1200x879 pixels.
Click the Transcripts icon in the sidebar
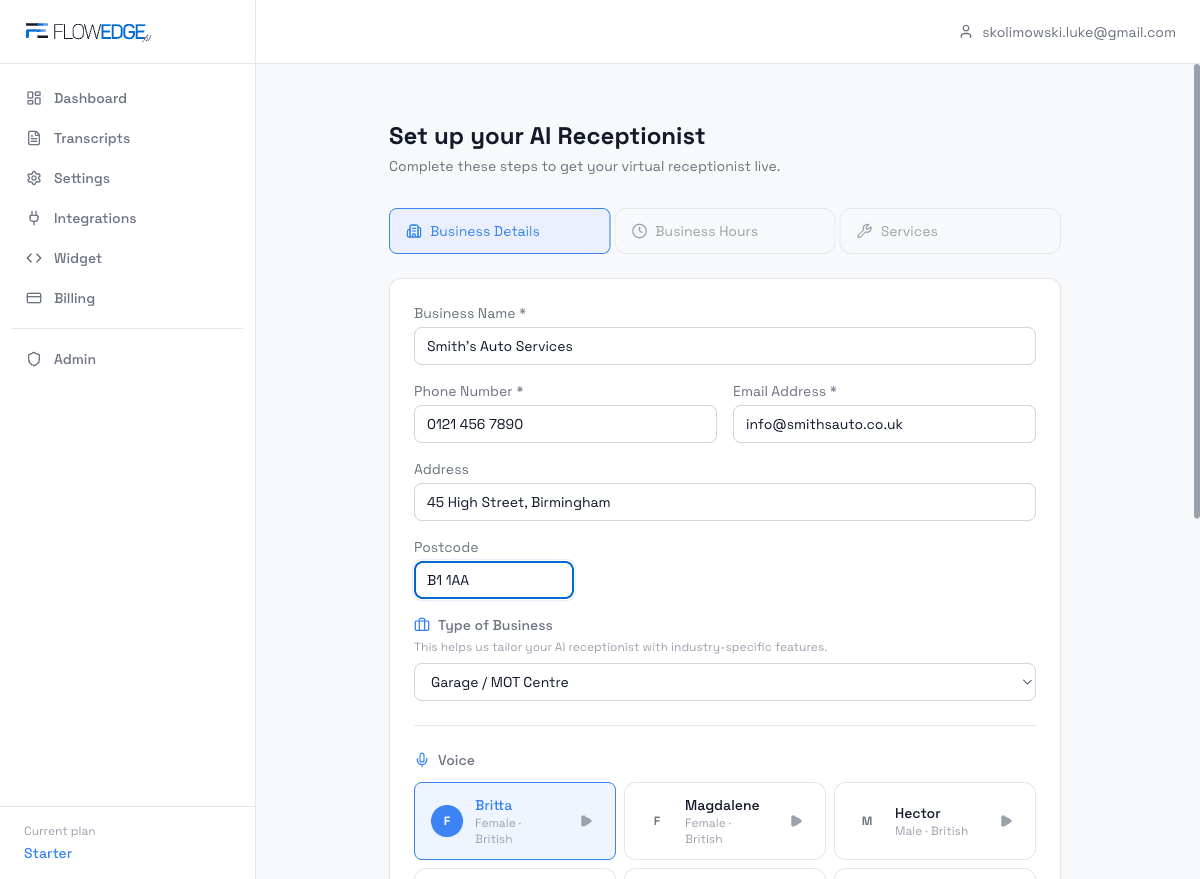(x=34, y=138)
